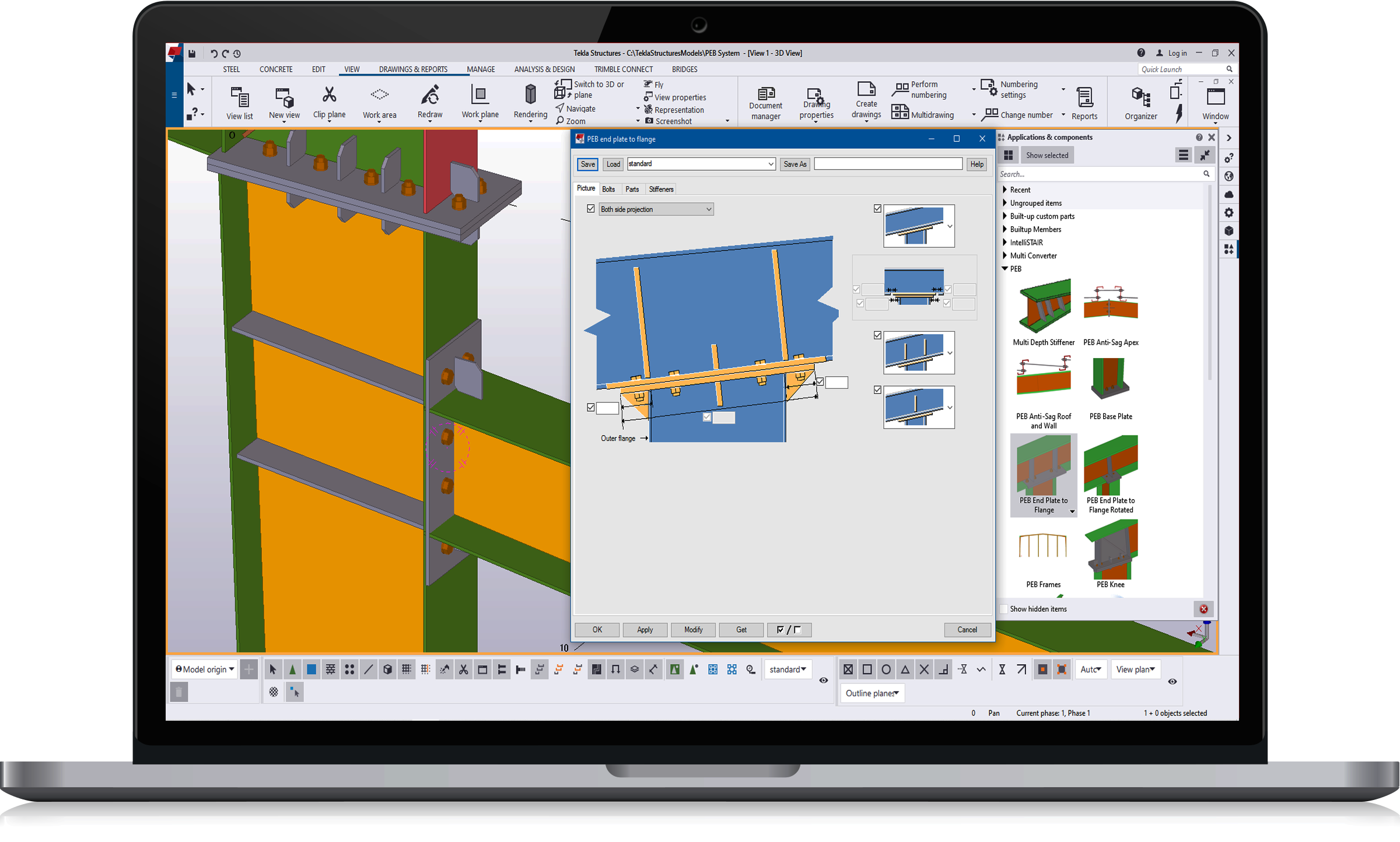Screen dimensions: 1400x842
Task: Click the Redraw icon
Action: (x=430, y=95)
